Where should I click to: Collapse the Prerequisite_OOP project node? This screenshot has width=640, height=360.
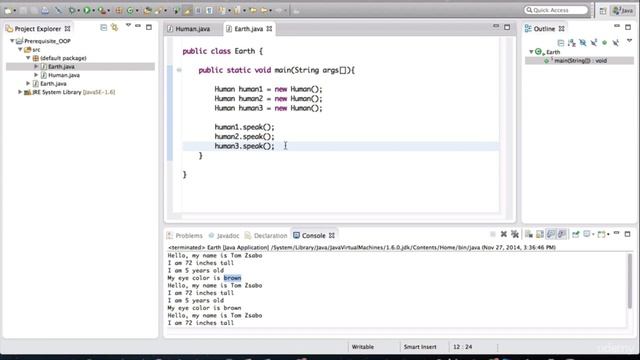point(12,41)
